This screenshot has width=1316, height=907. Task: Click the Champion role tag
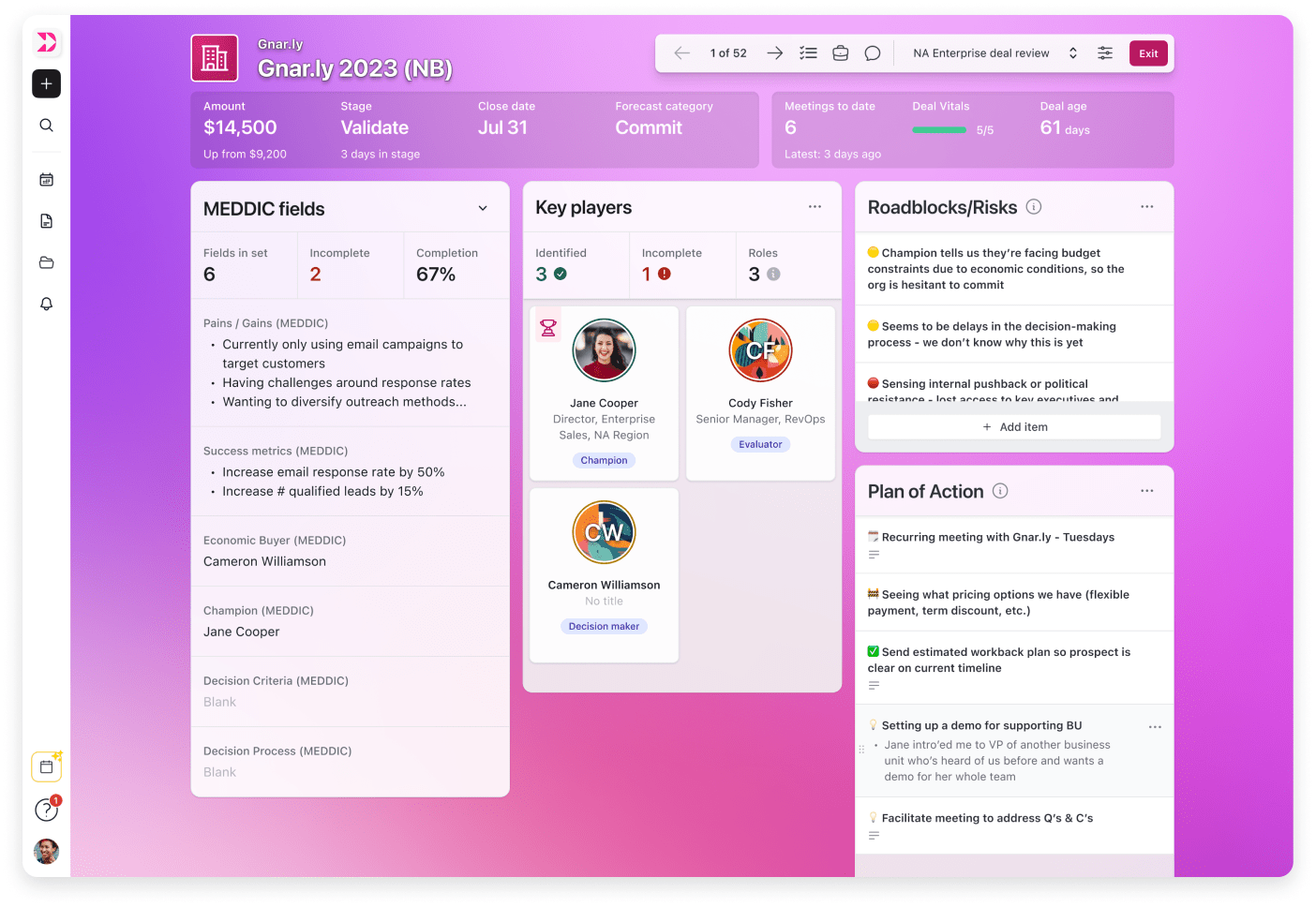tap(604, 460)
